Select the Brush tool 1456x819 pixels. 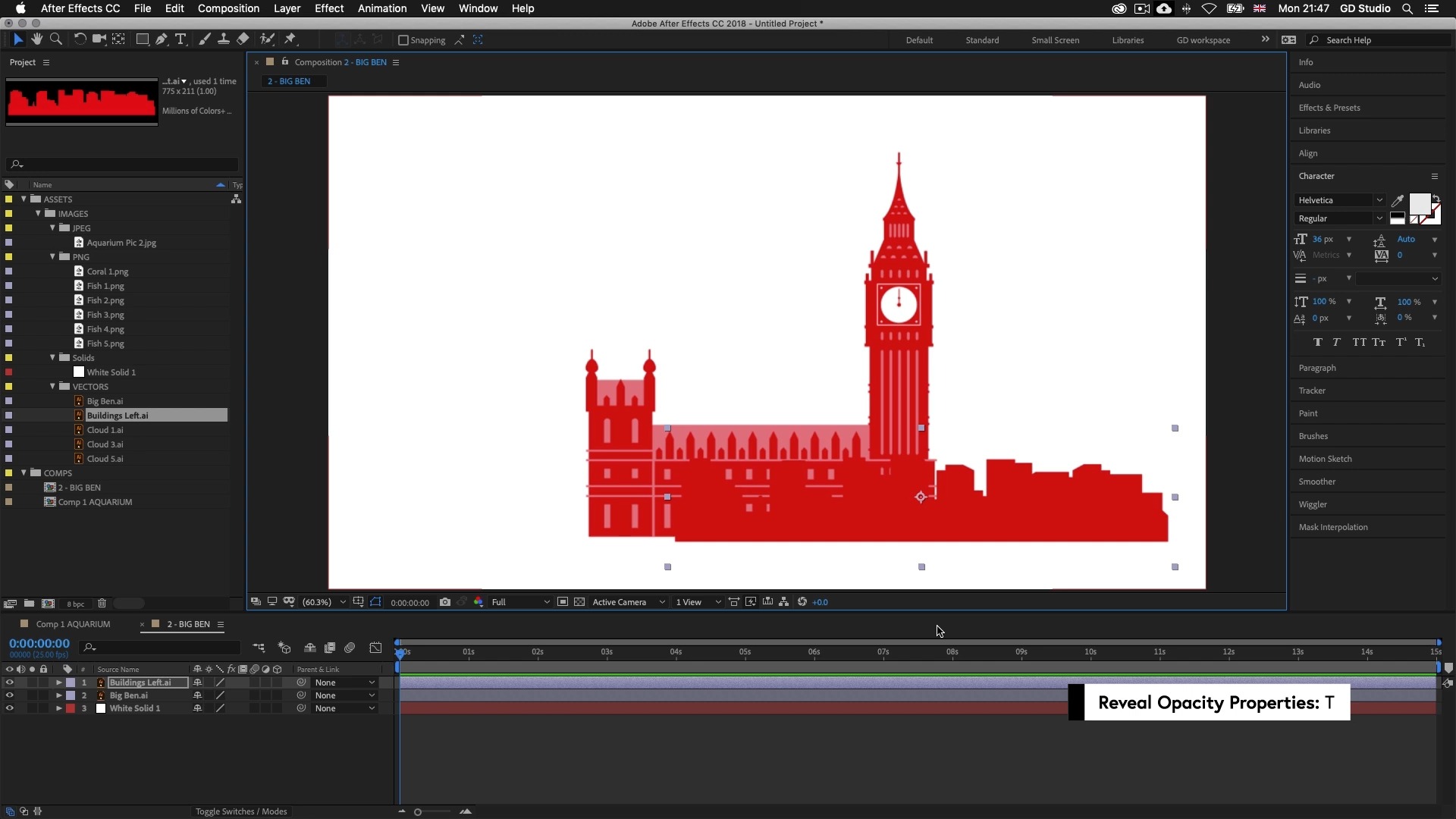coord(205,39)
